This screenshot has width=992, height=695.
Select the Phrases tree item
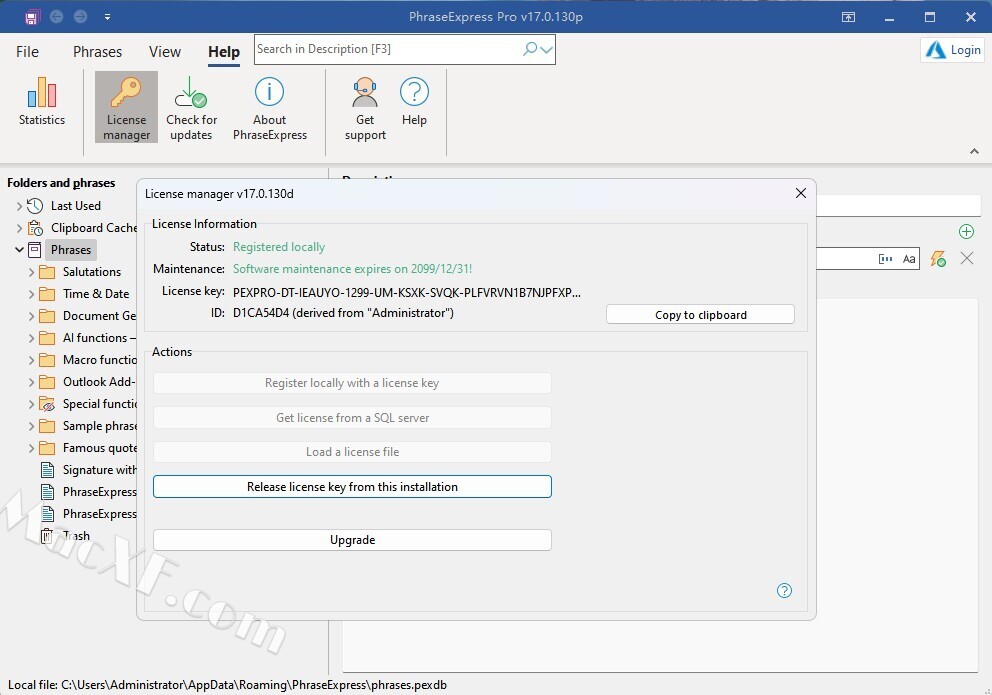pyautogui.click(x=71, y=250)
